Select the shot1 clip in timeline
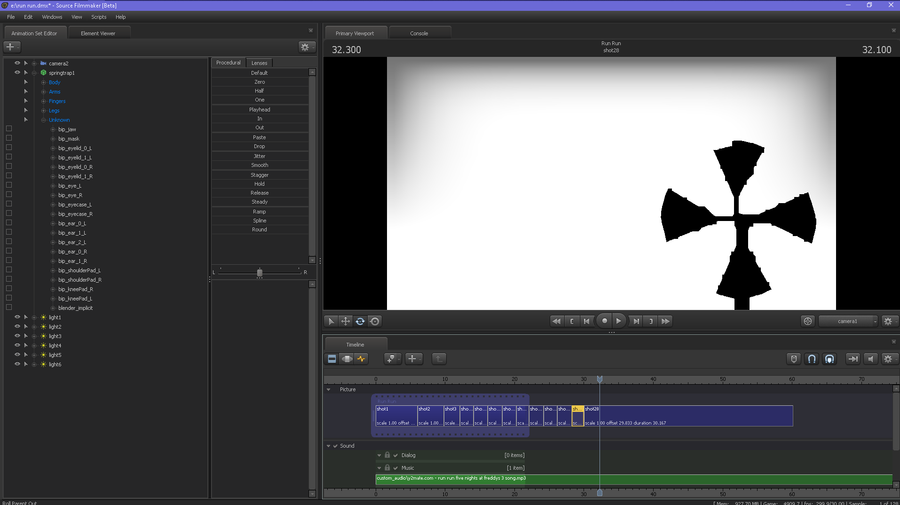The width and height of the screenshot is (900, 505). click(396, 416)
